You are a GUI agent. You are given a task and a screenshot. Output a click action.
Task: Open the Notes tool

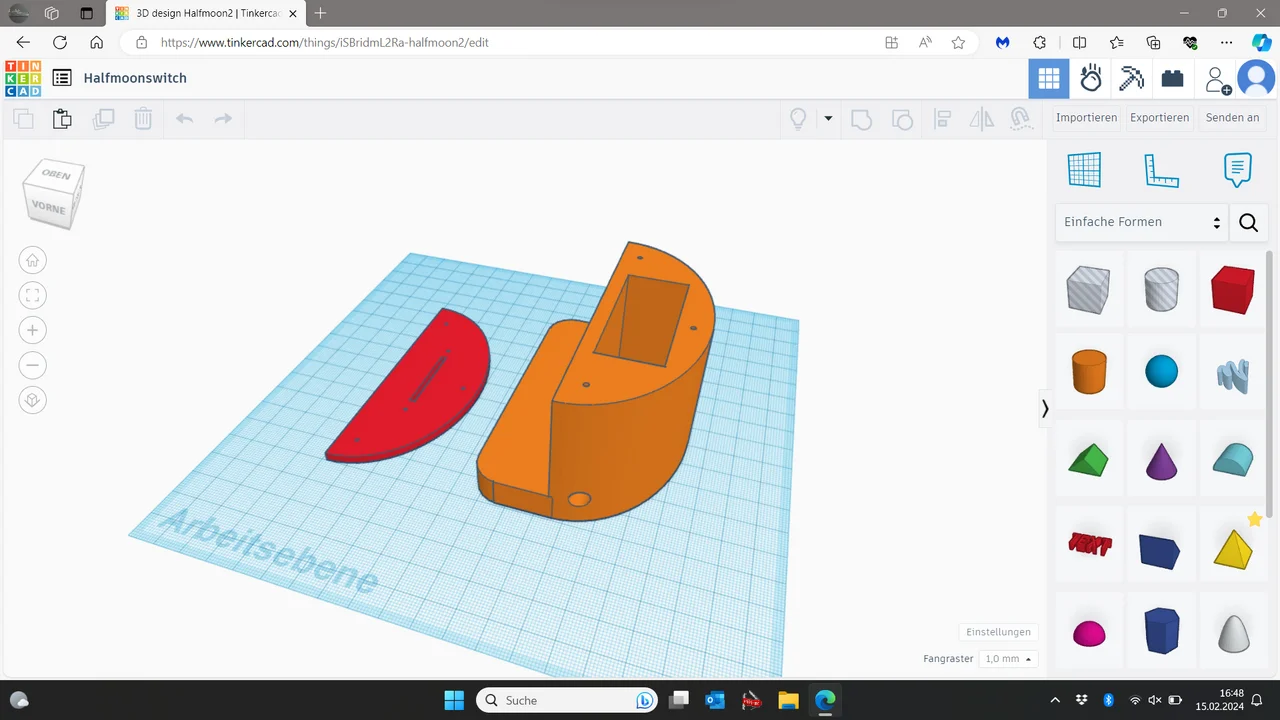(x=1237, y=170)
